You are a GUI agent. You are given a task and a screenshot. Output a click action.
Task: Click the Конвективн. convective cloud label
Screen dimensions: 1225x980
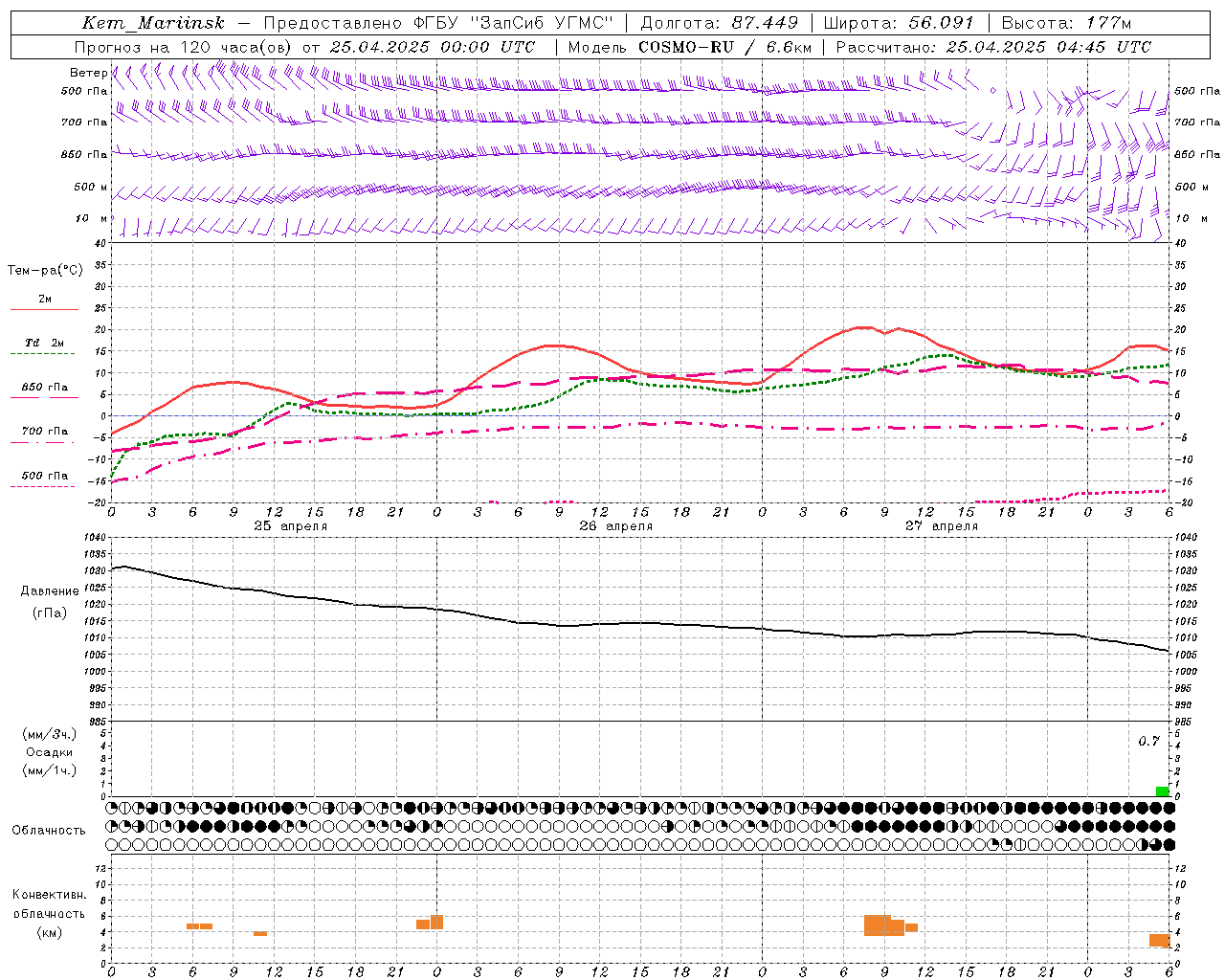[49, 895]
